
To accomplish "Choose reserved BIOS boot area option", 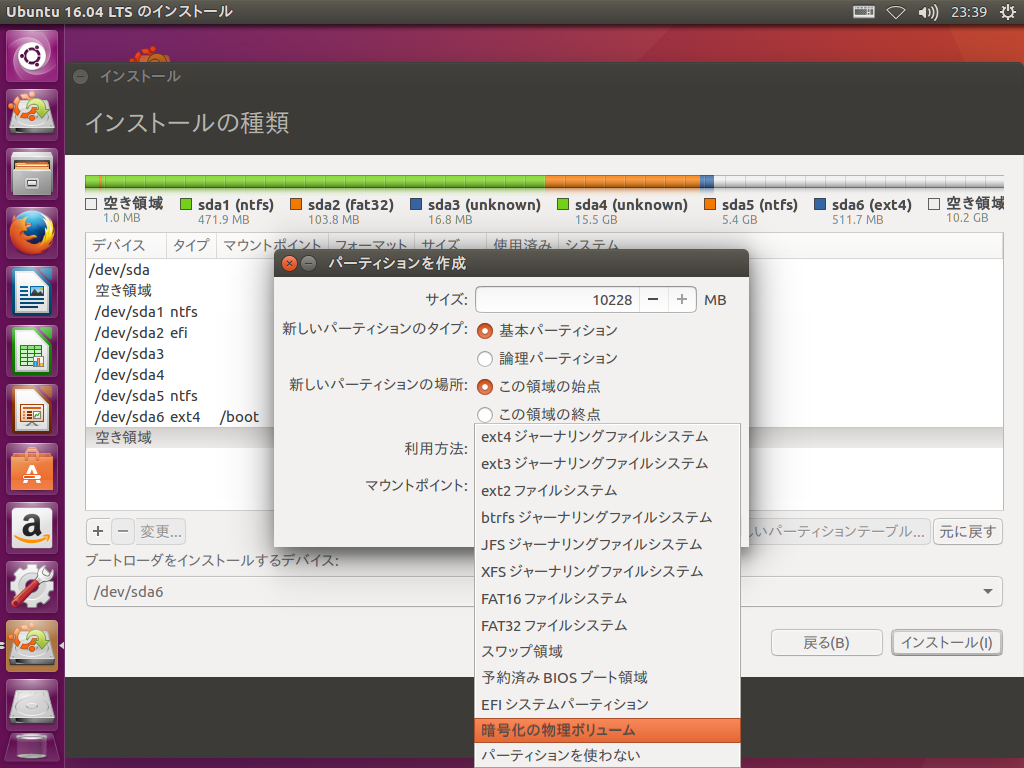I will point(607,678).
